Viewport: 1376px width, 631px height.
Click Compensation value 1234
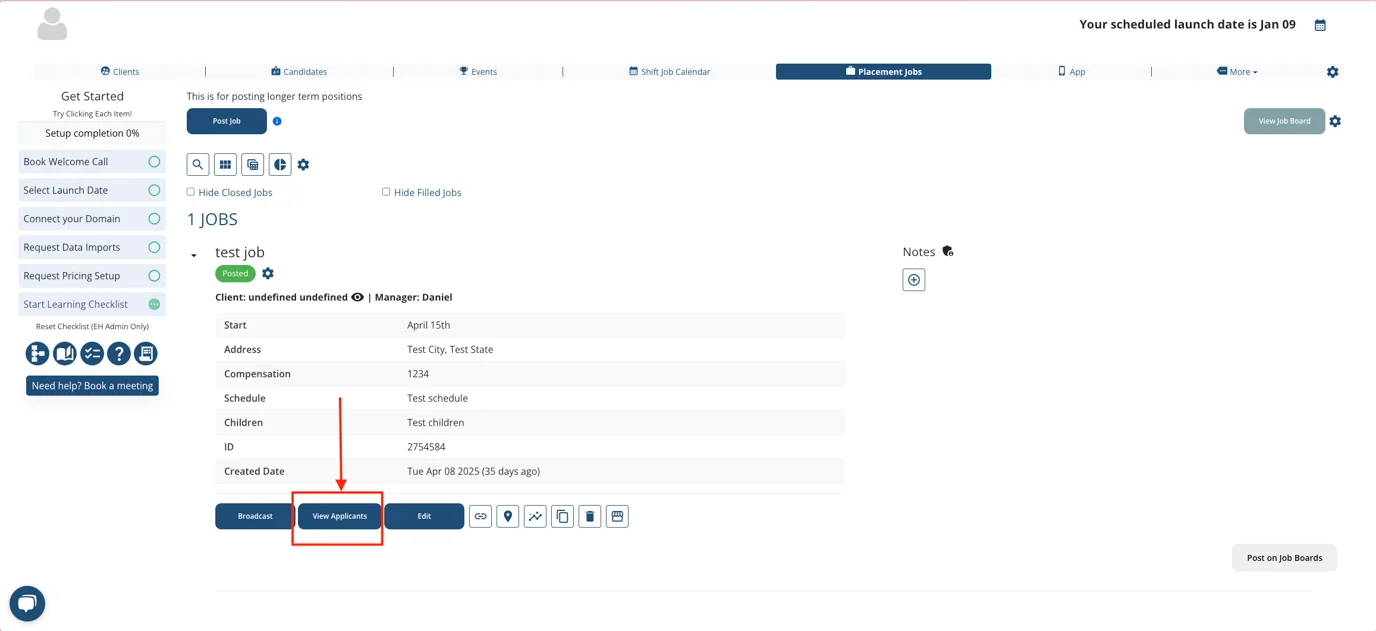coord(418,374)
